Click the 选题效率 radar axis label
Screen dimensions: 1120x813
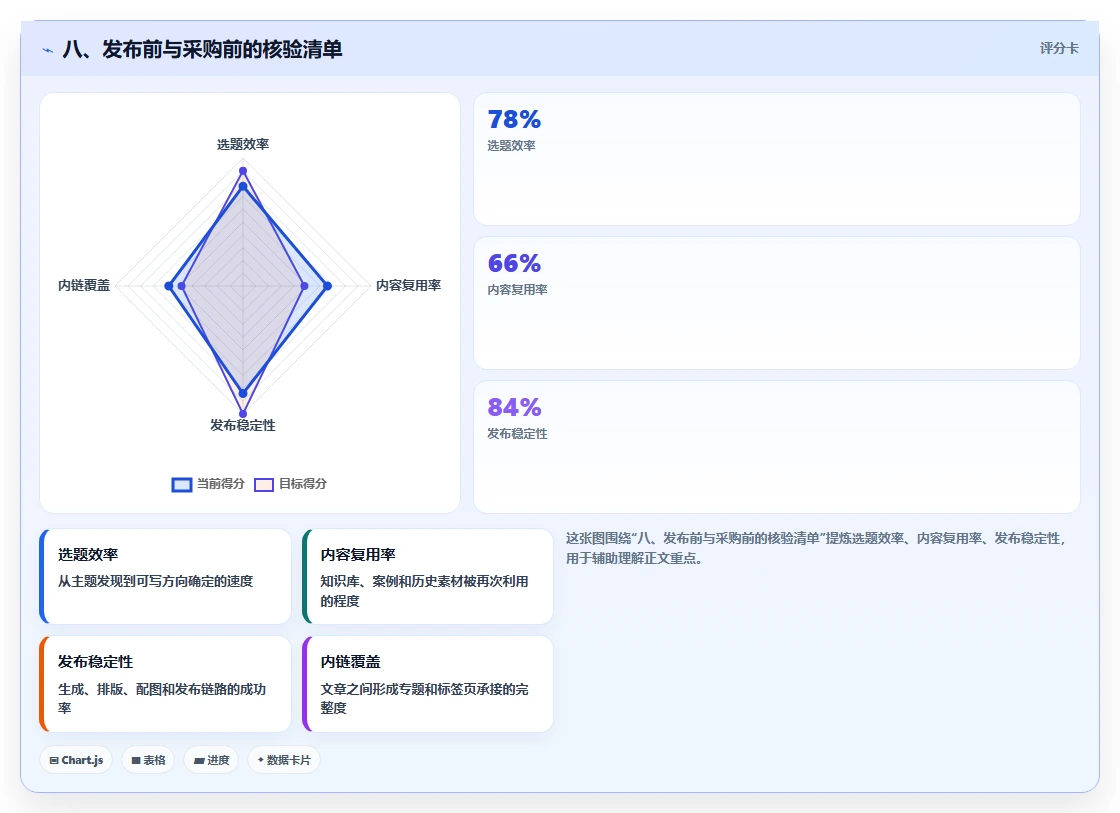point(243,144)
